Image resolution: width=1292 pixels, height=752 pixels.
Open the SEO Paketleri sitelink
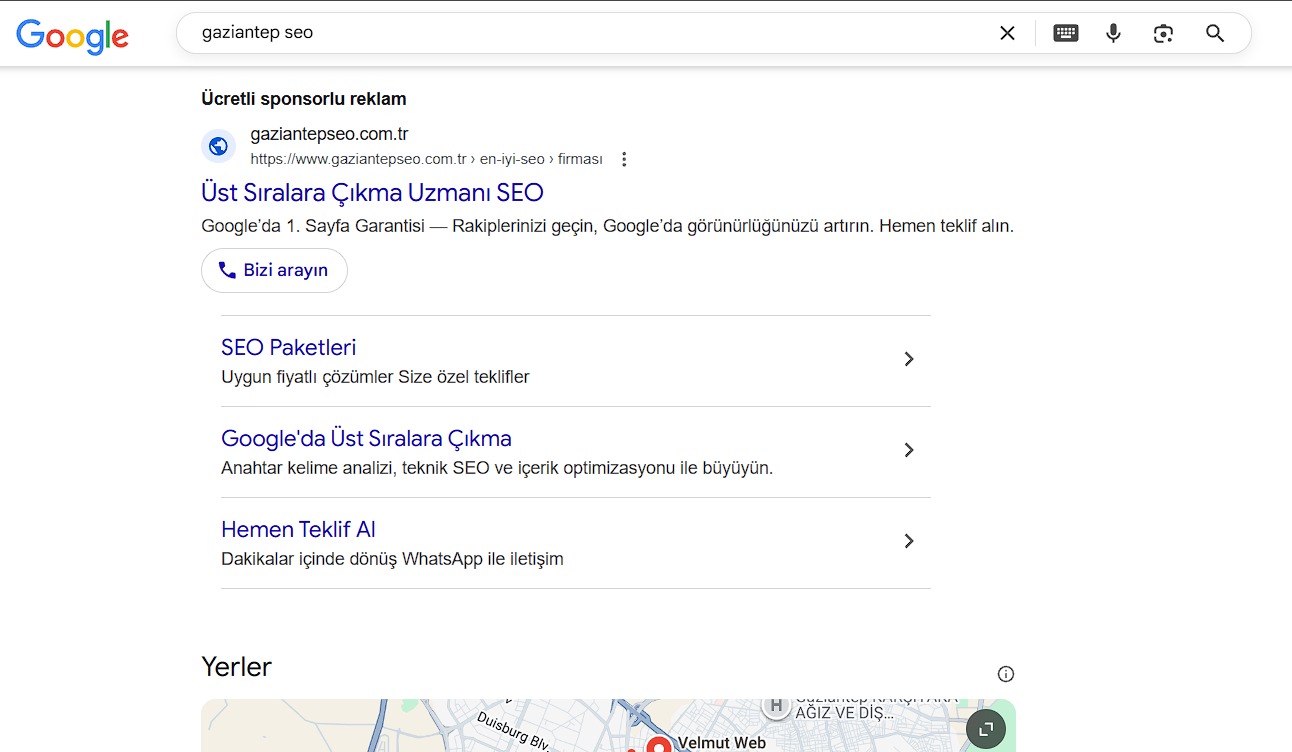(x=288, y=347)
